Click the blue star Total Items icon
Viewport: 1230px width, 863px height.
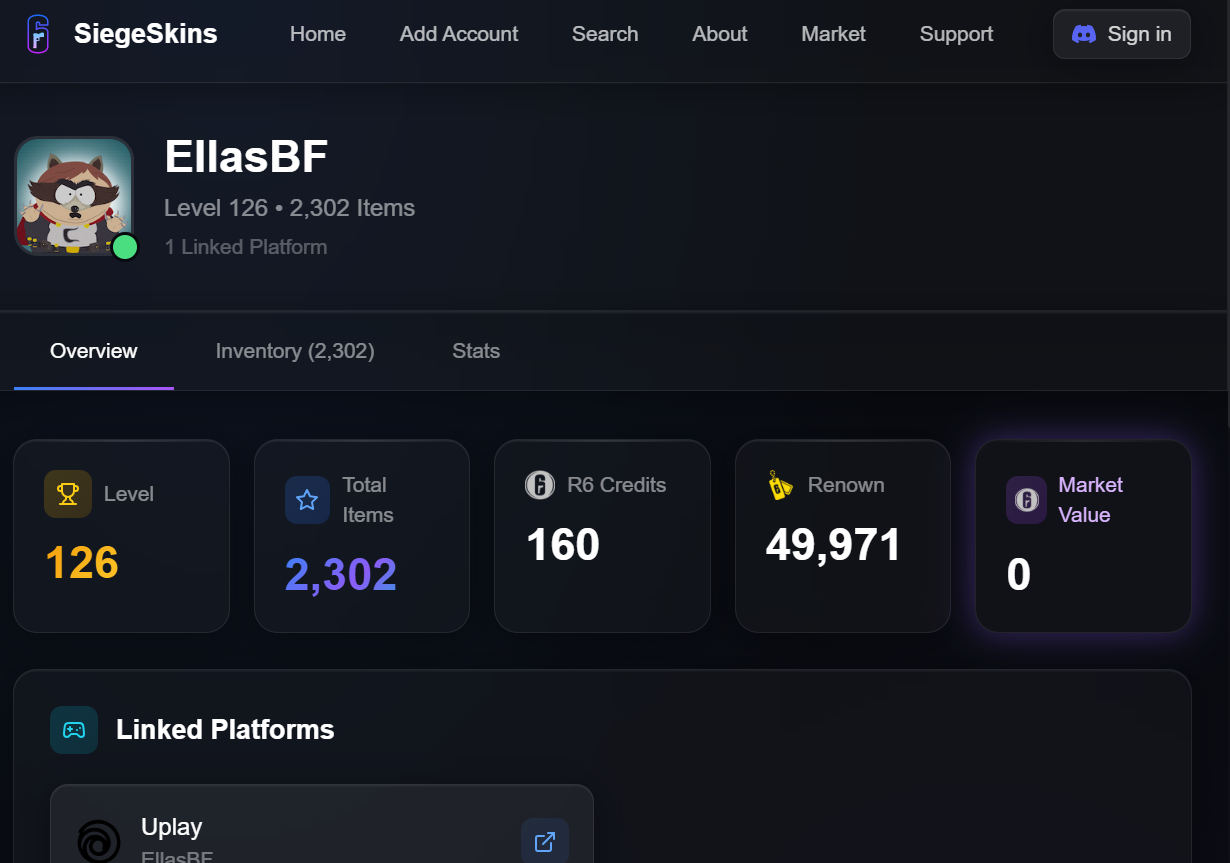tap(307, 500)
